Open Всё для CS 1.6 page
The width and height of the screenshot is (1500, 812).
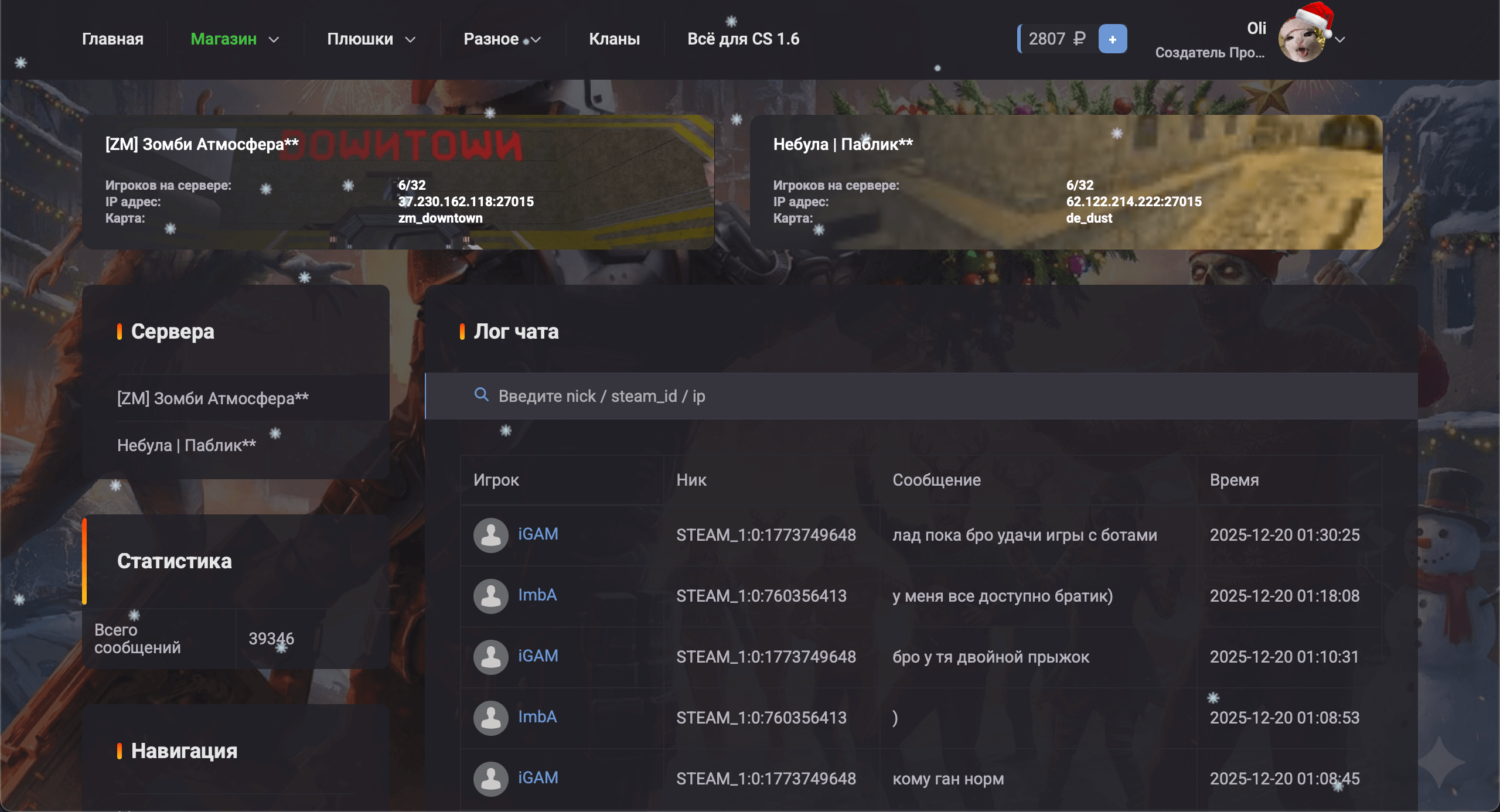pyautogui.click(x=743, y=39)
